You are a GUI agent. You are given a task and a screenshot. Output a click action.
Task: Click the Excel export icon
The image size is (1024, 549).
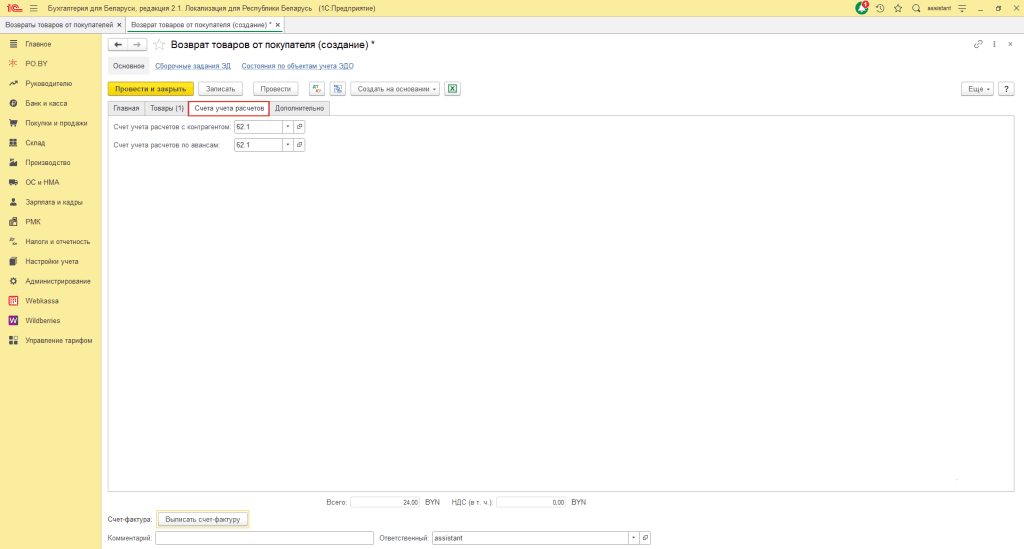coord(452,89)
